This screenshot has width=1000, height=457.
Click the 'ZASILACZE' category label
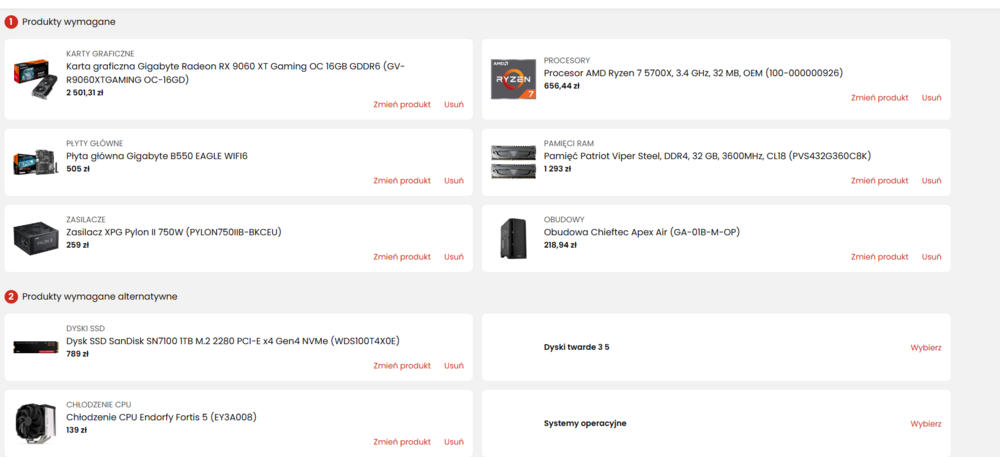pos(86,219)
